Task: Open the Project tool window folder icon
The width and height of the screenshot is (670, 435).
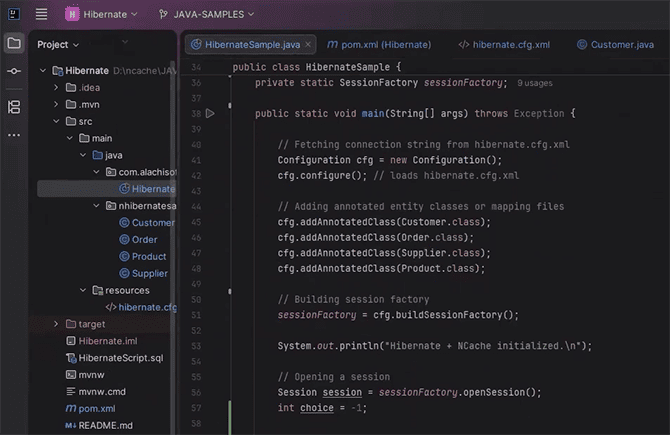Action: [x=14, y=44]
